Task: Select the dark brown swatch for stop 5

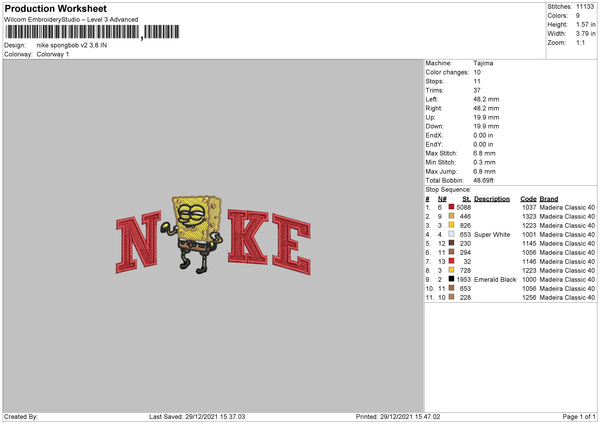Action: click(451, 243)
